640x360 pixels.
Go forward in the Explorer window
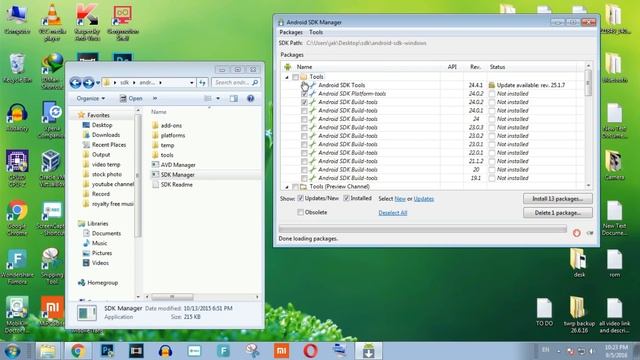click(88, 83)
